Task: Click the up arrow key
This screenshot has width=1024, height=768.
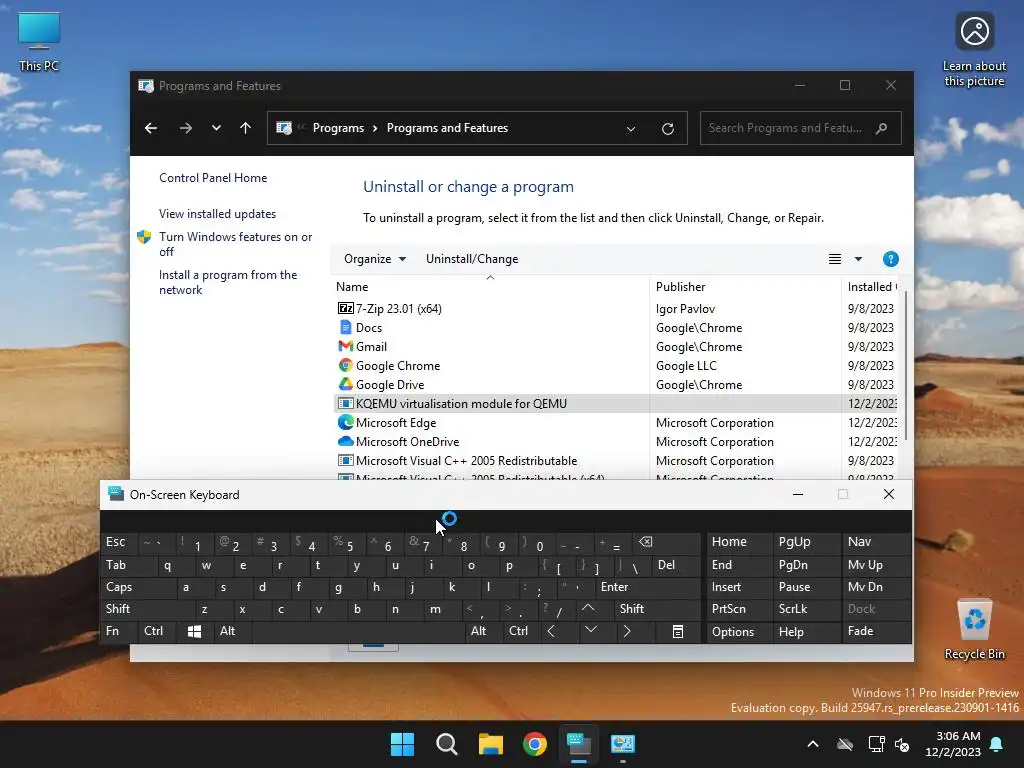Action: pos(588,608)
